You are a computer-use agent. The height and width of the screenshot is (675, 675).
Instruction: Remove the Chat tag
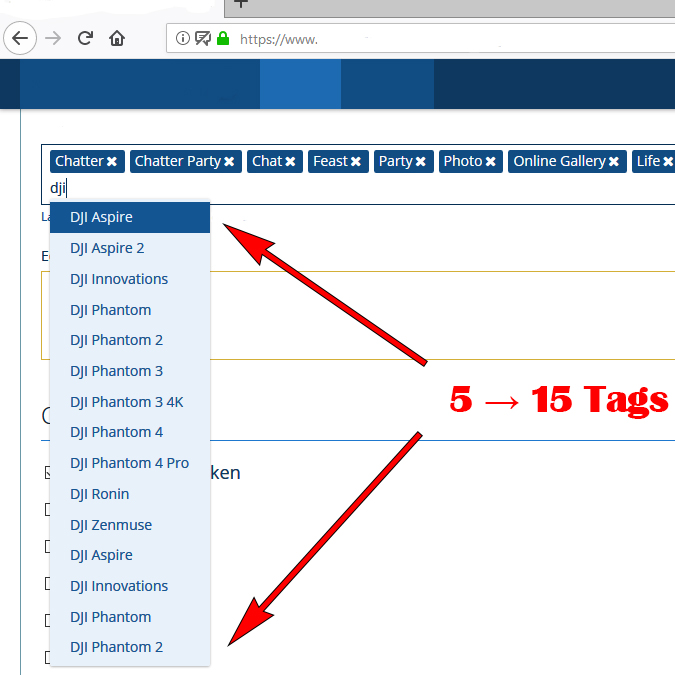pos(290,161)
